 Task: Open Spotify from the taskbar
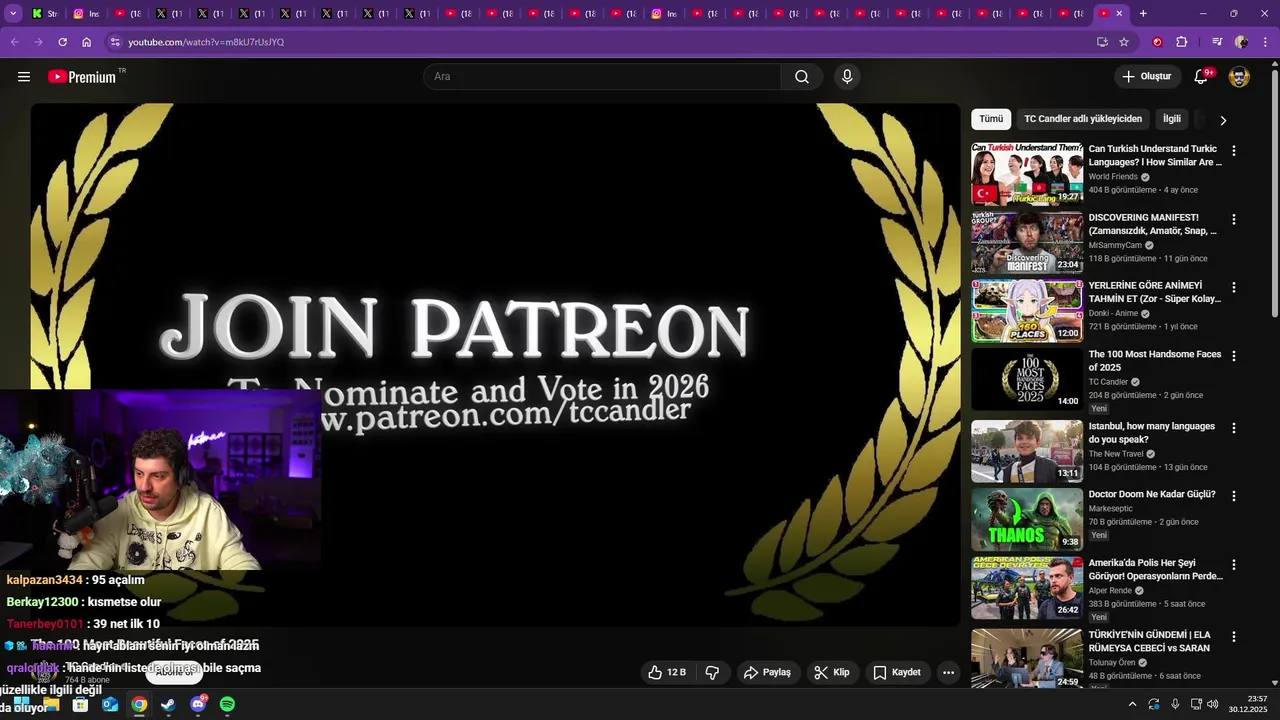(x=227, y=704)
